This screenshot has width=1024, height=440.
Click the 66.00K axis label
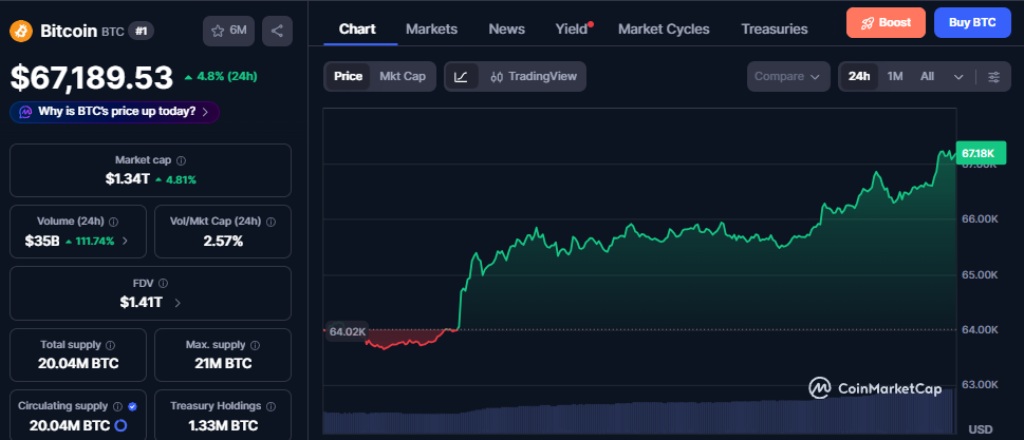979,219
